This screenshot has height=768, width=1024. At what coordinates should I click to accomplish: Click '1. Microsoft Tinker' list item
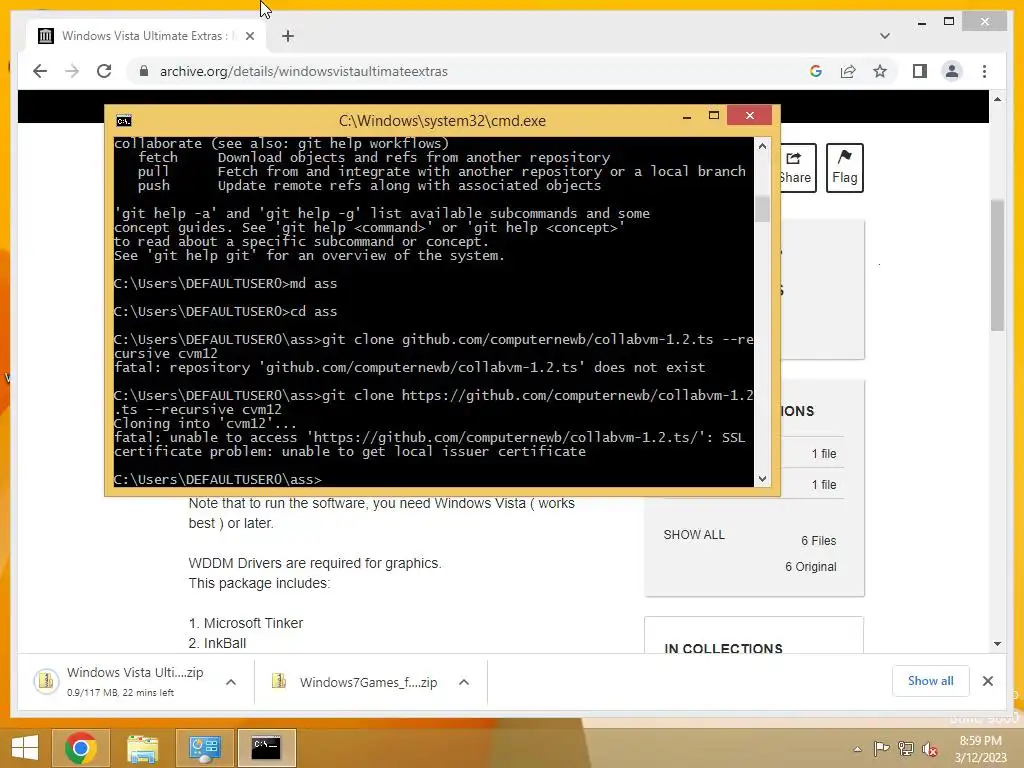coord(246,623)
